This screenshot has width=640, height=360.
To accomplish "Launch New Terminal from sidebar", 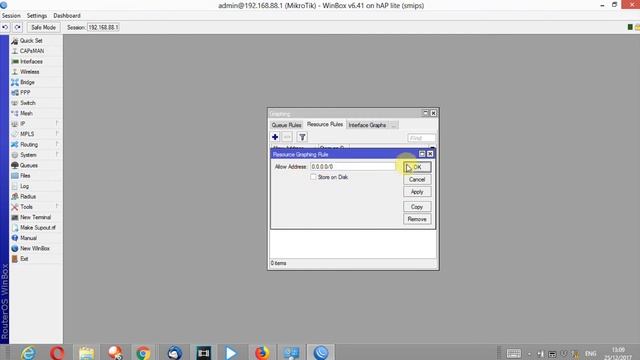I will [x=36, y=217].
